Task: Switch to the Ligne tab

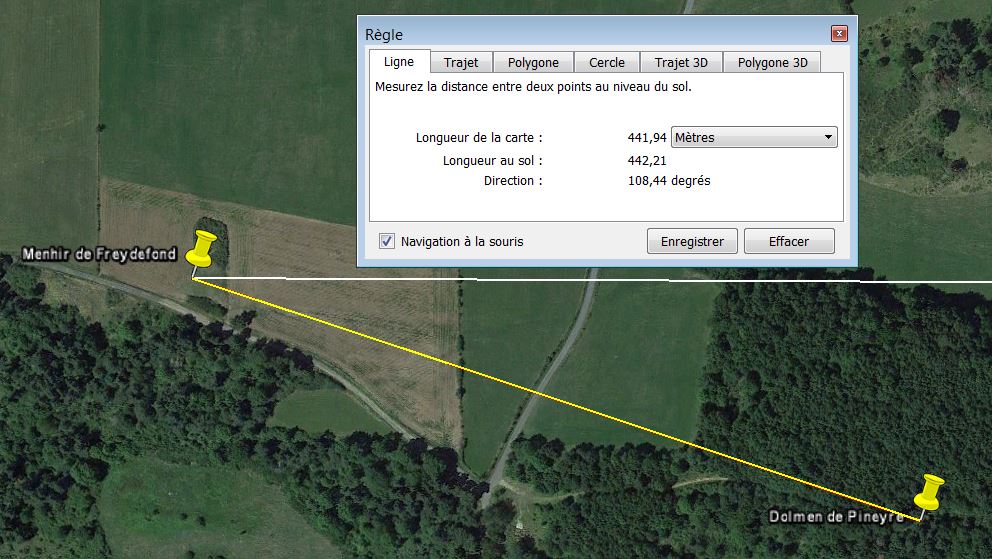Action: coord(399,62)
